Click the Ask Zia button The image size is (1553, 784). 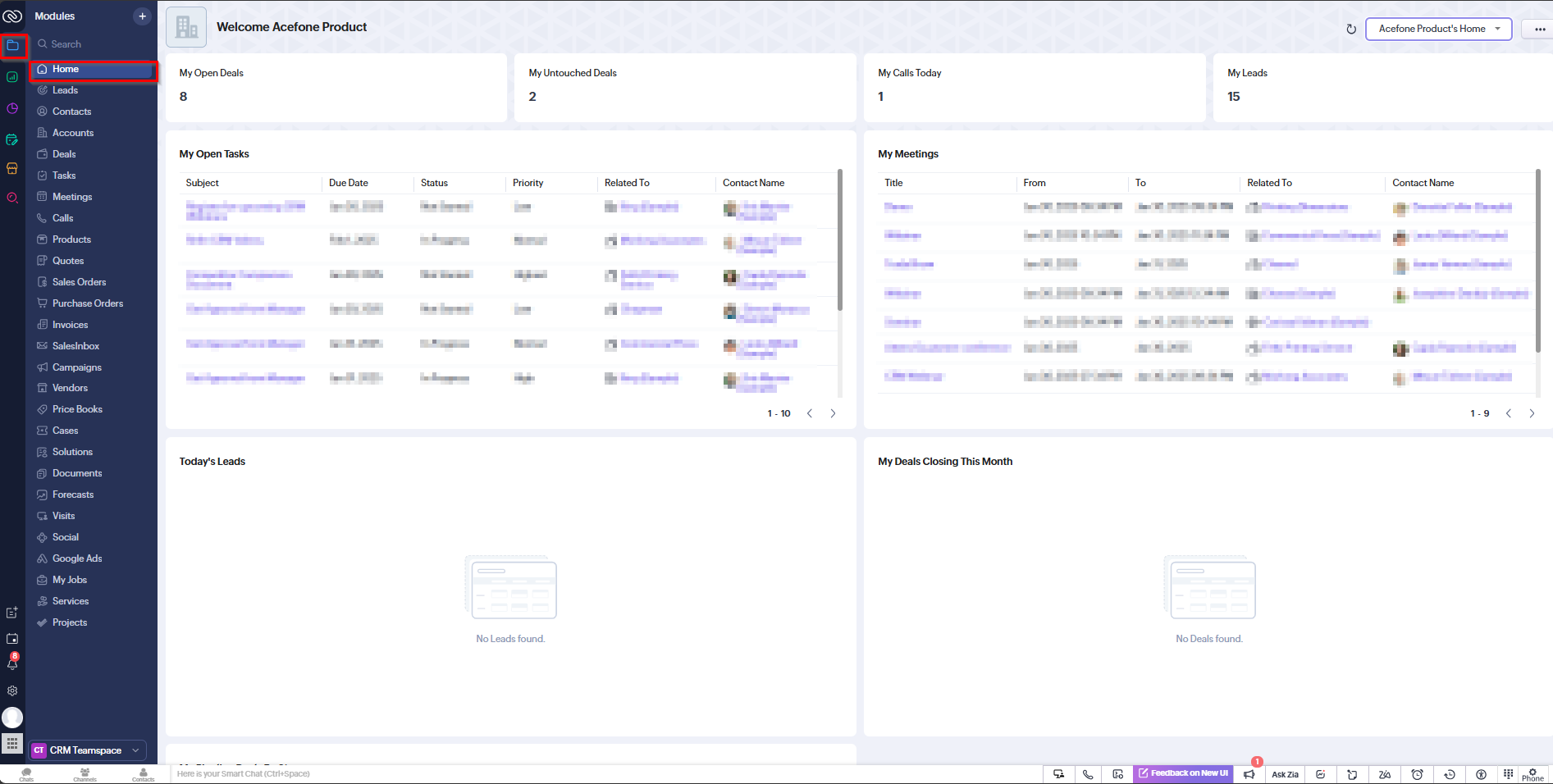pyautogui.click(x=1285, y=774)
